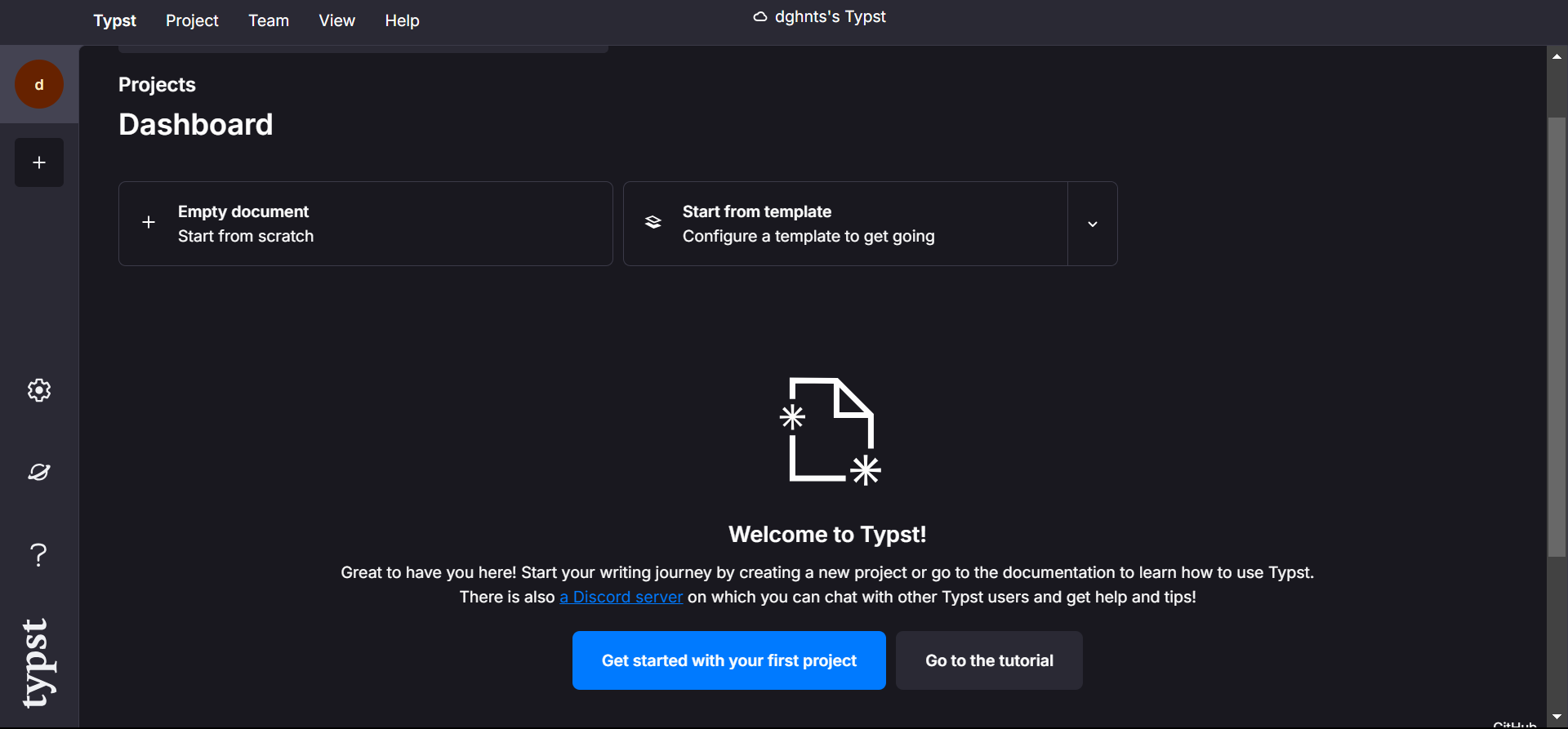Open settings gear icon in sidebar

[39, 390]
